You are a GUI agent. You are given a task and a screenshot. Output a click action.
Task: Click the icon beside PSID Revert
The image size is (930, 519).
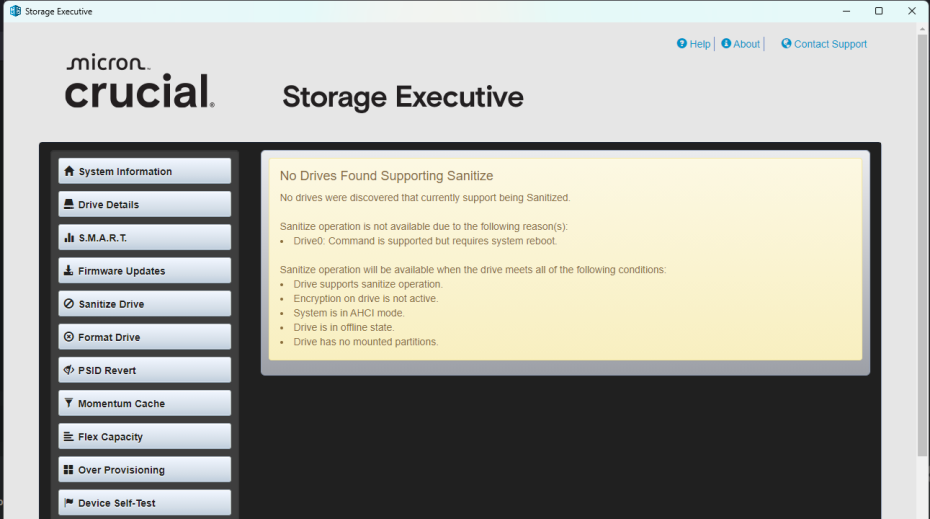(69, 370)
